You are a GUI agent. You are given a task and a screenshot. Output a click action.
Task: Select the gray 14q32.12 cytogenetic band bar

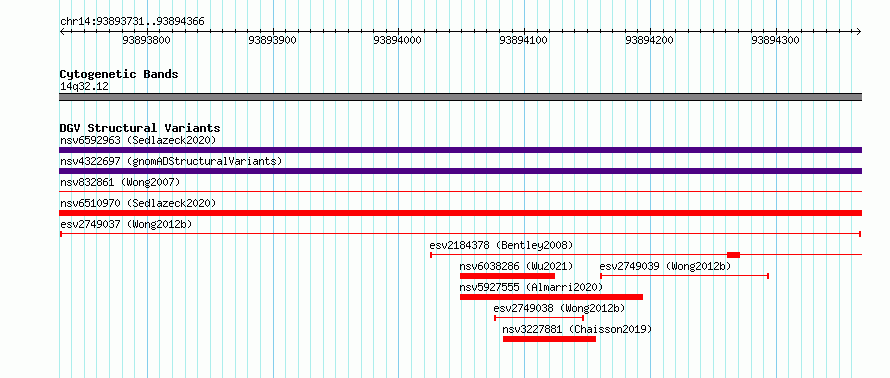460,97
